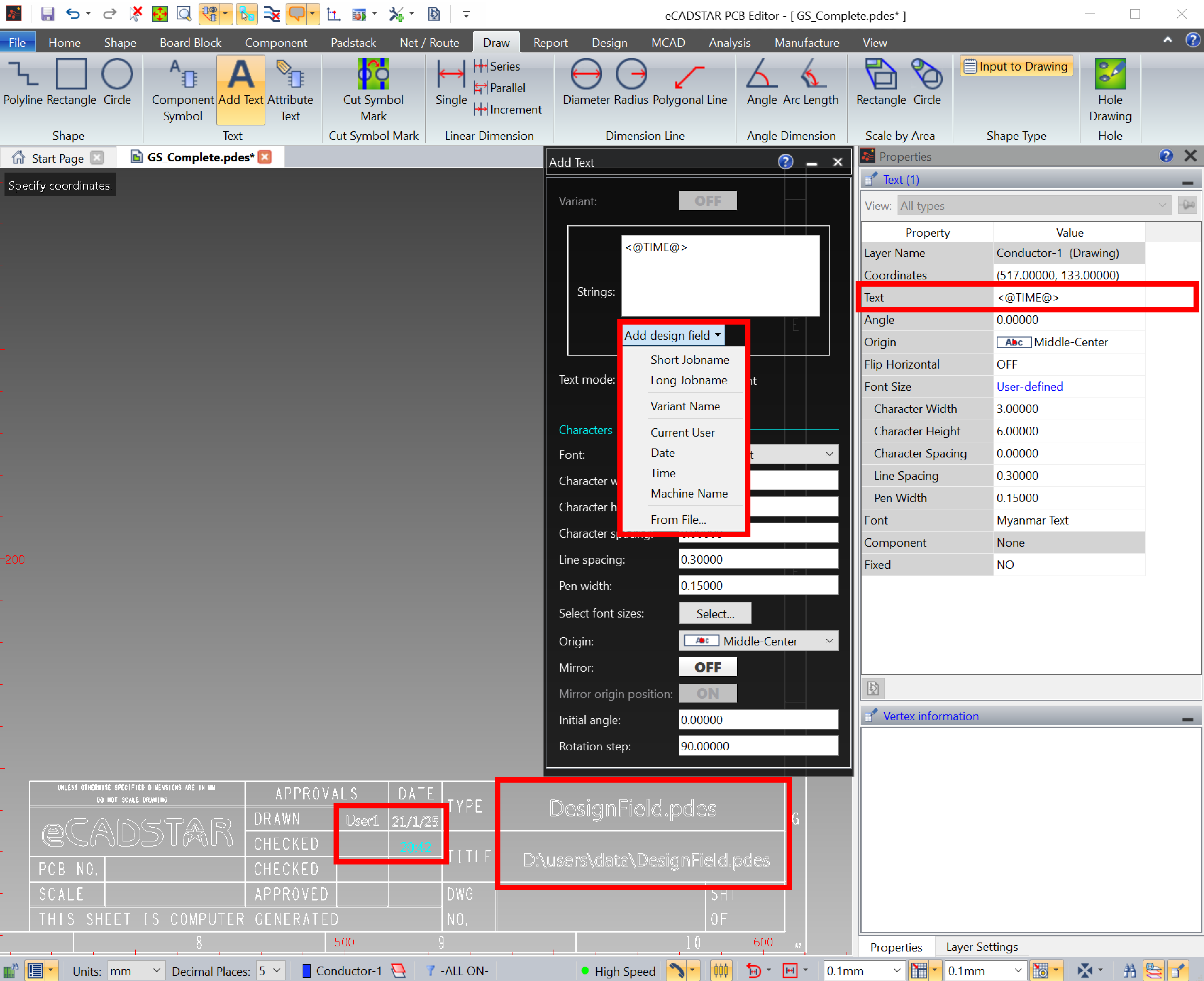This screenshot has width=1204, height=981.
Task: Open the Add design field dropdown
Action: coord(673,336)
